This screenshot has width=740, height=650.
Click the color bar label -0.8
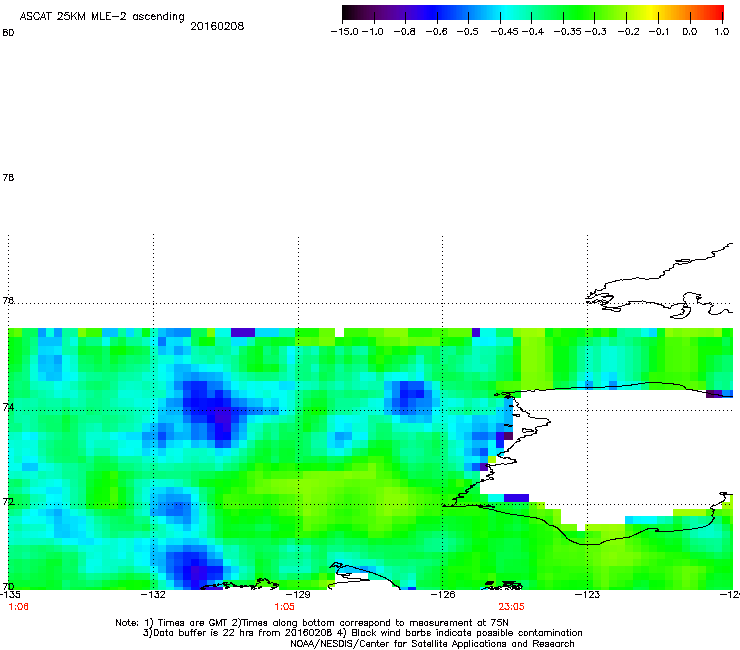404,32
